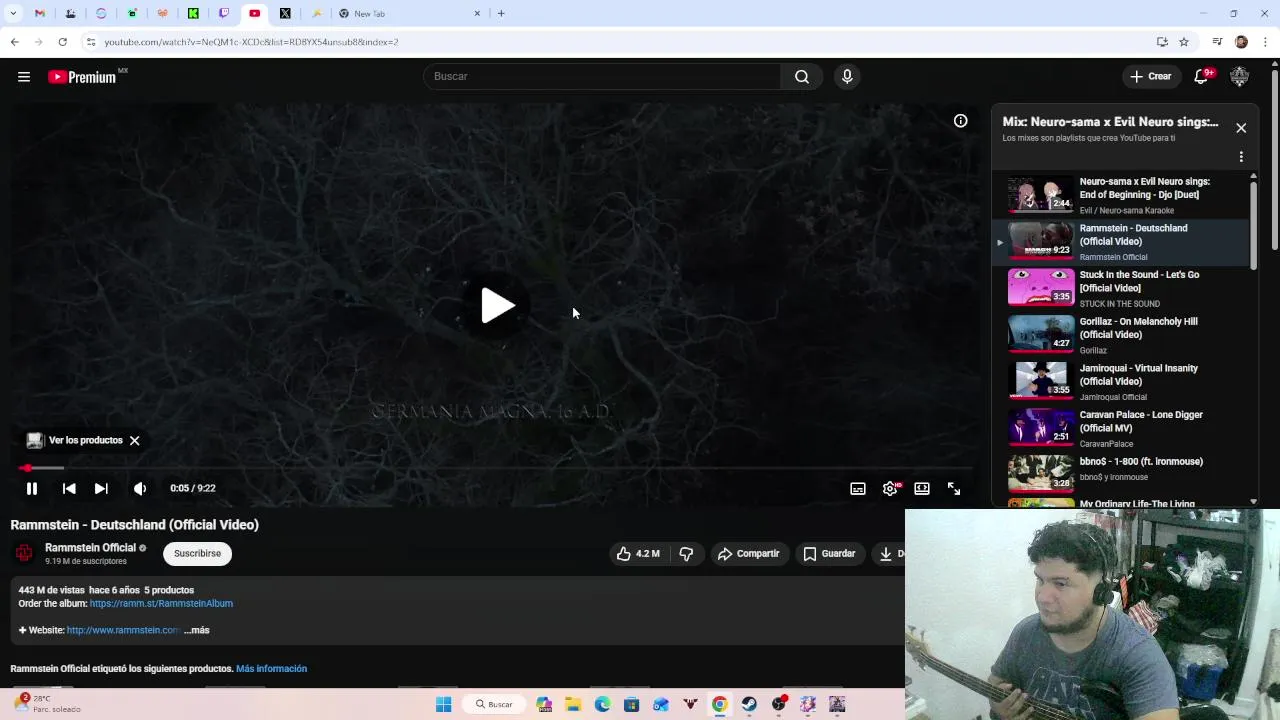Open the Rammstein Official channel name

(90, 548)
